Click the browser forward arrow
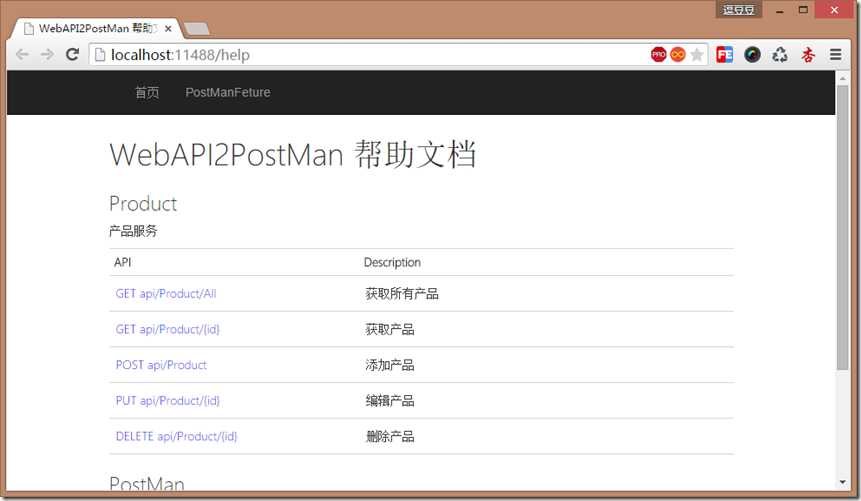Viewport: 861px width, 501px height. [x=47, y=54]
